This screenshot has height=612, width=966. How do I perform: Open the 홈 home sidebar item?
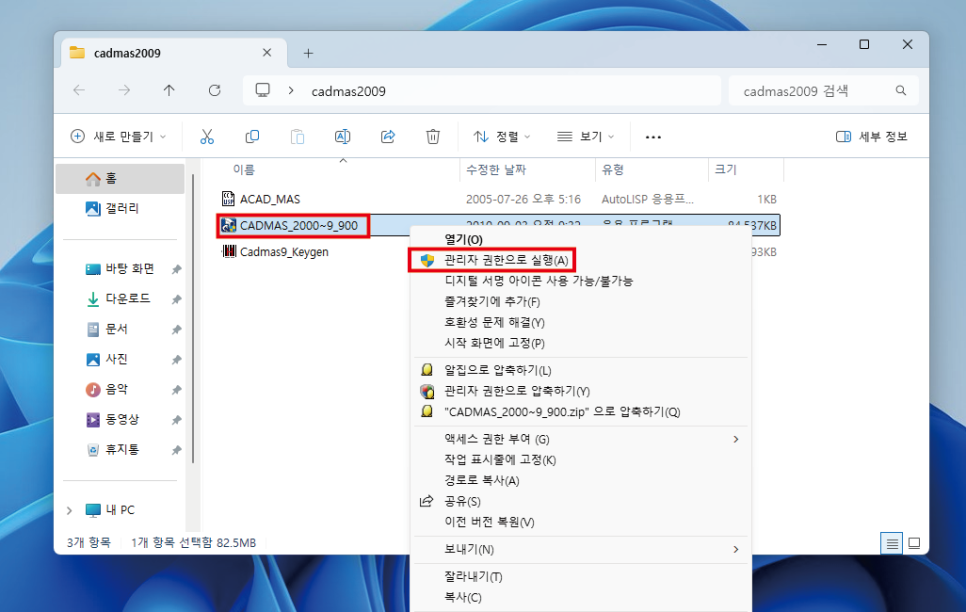click(x=120, y=179)
